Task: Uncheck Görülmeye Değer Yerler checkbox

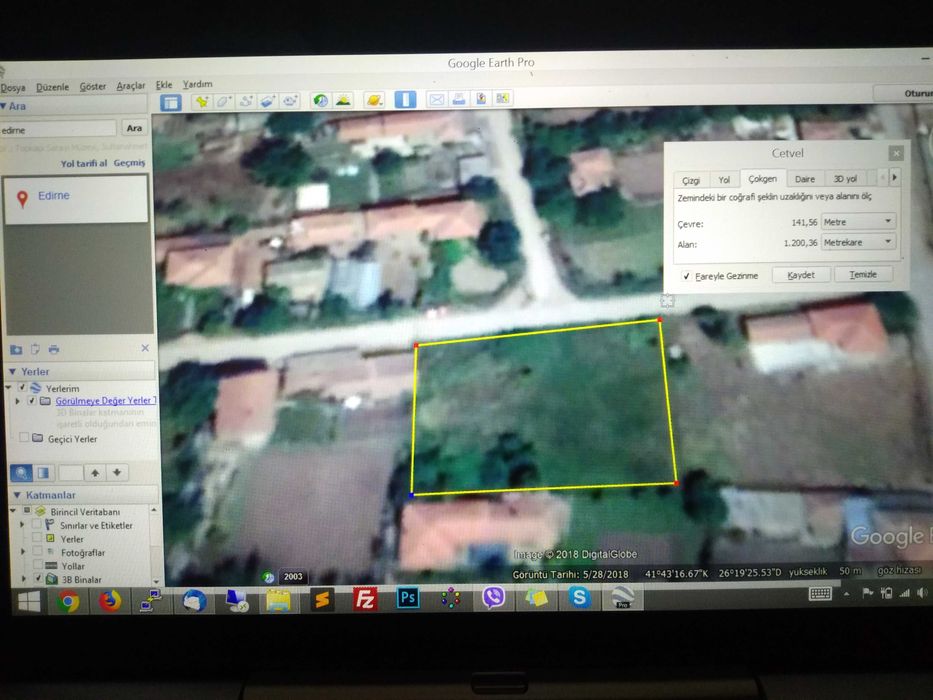Action: coord(32,401)
